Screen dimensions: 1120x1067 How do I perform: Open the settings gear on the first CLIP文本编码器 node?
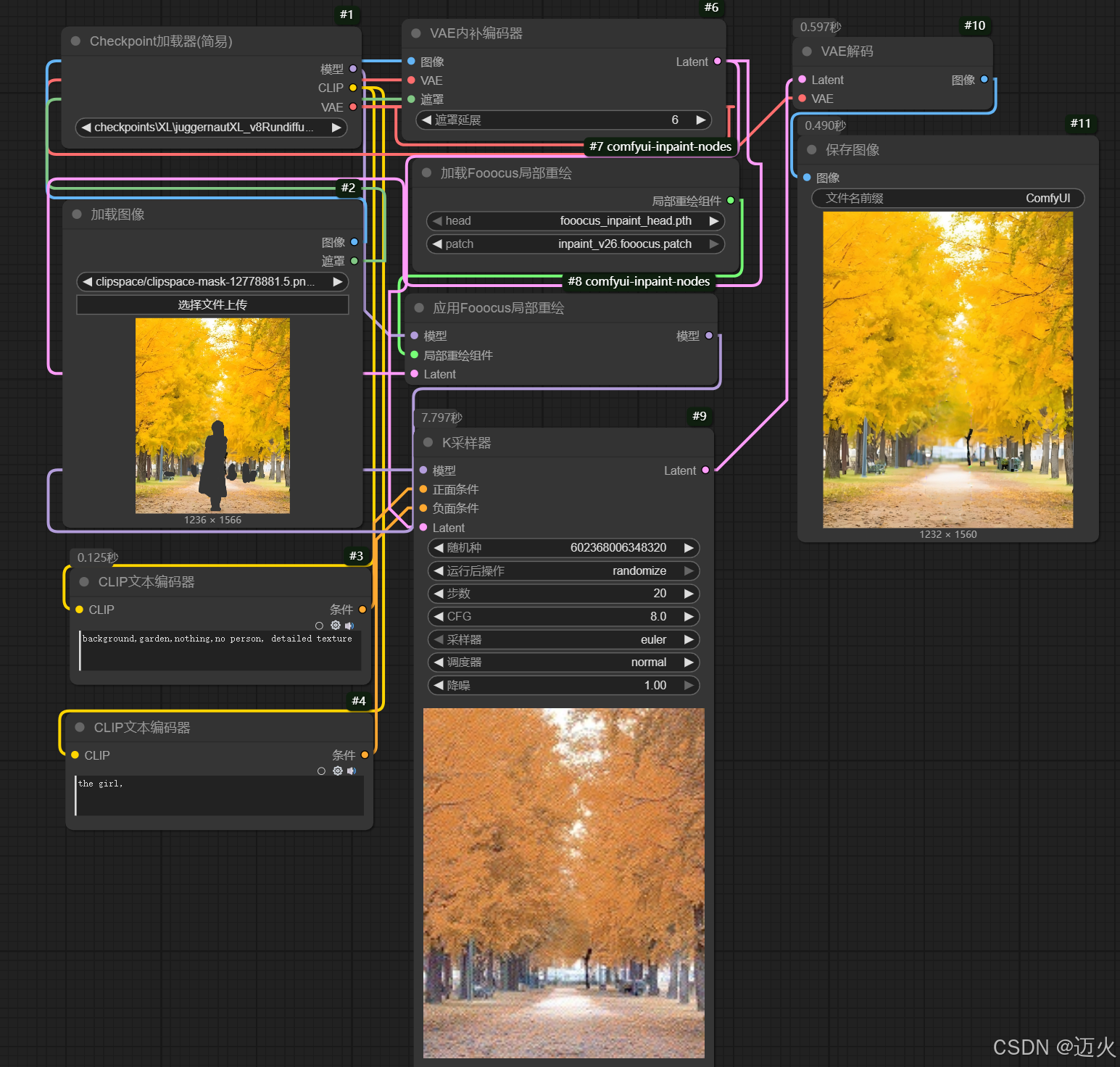click(x=335, y=625)
